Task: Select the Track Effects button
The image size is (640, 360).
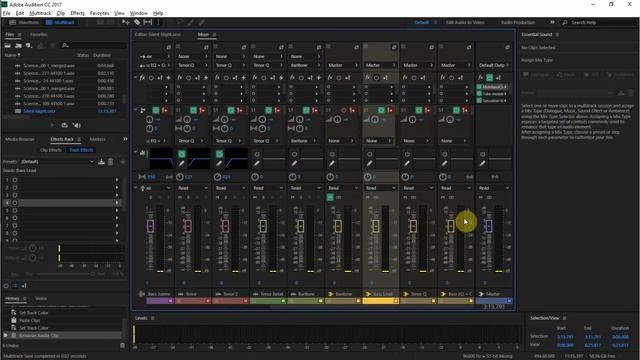Action: 81,150
